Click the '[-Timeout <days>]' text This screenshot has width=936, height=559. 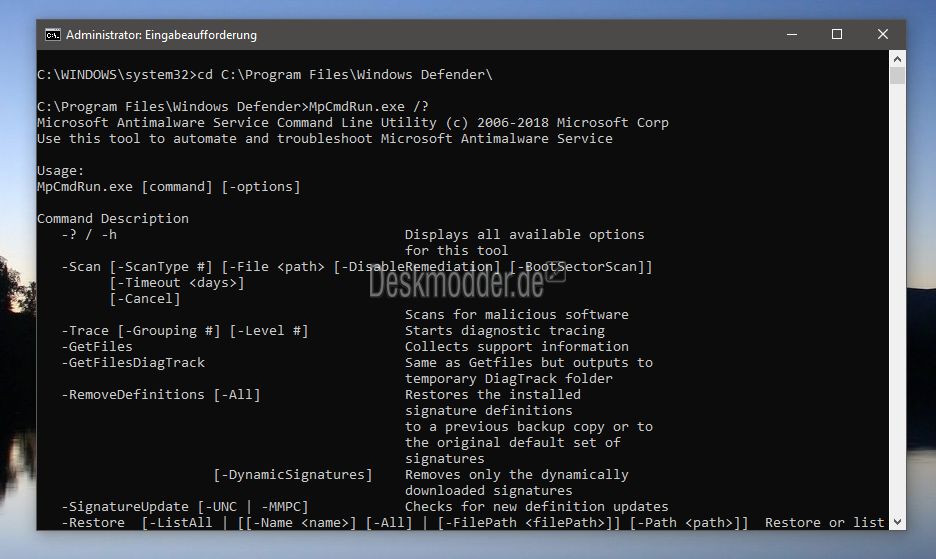pos(177,282)
